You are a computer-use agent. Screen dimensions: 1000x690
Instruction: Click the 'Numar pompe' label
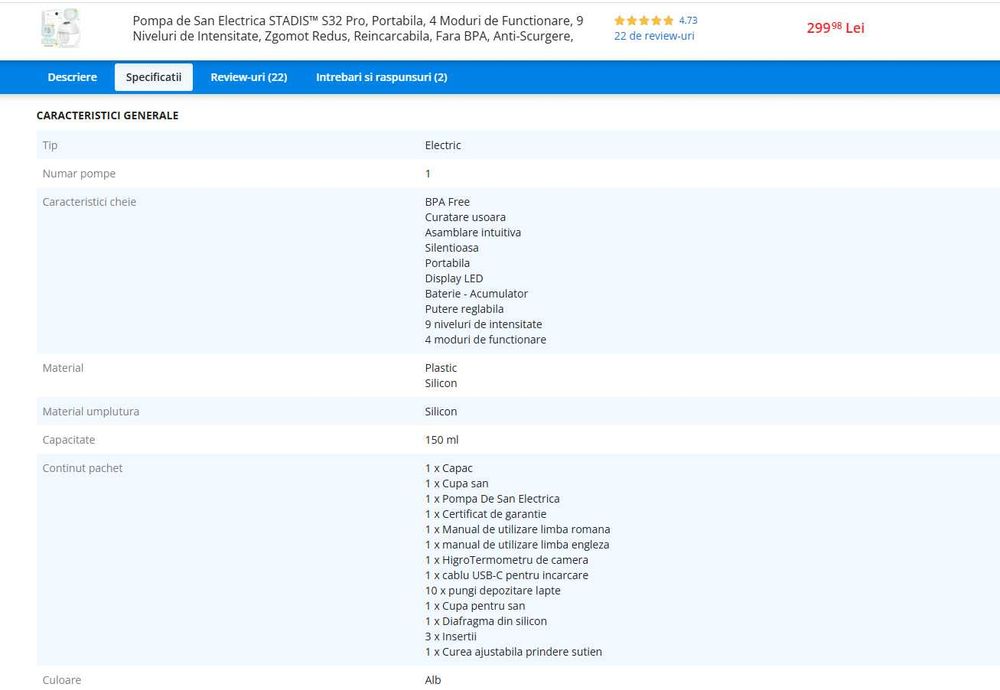[x=79, y=173]
